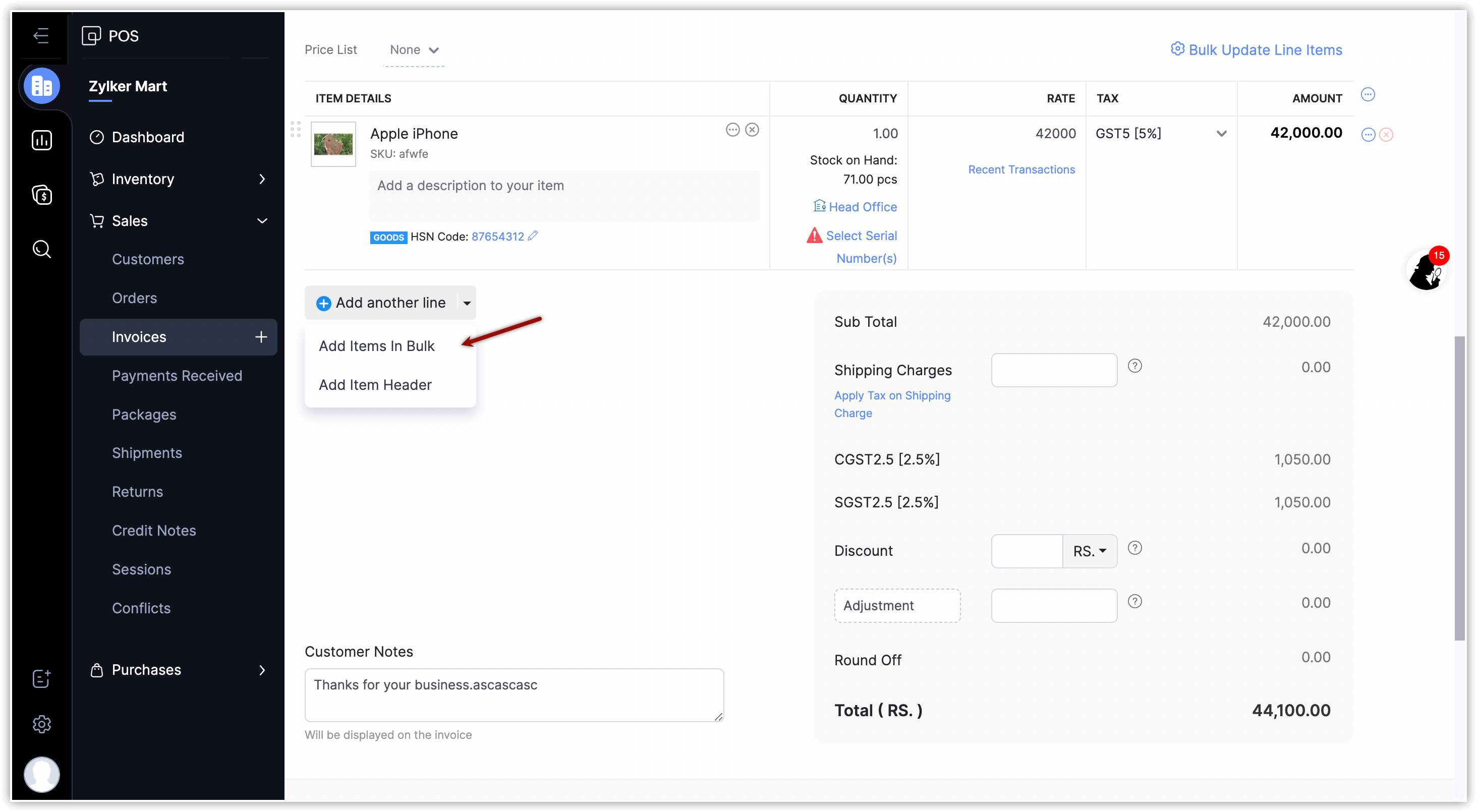Viewport: 1477px width, 812px height.
Task: Open the Recent Transactions link
Action: [x=1021, y=170]
